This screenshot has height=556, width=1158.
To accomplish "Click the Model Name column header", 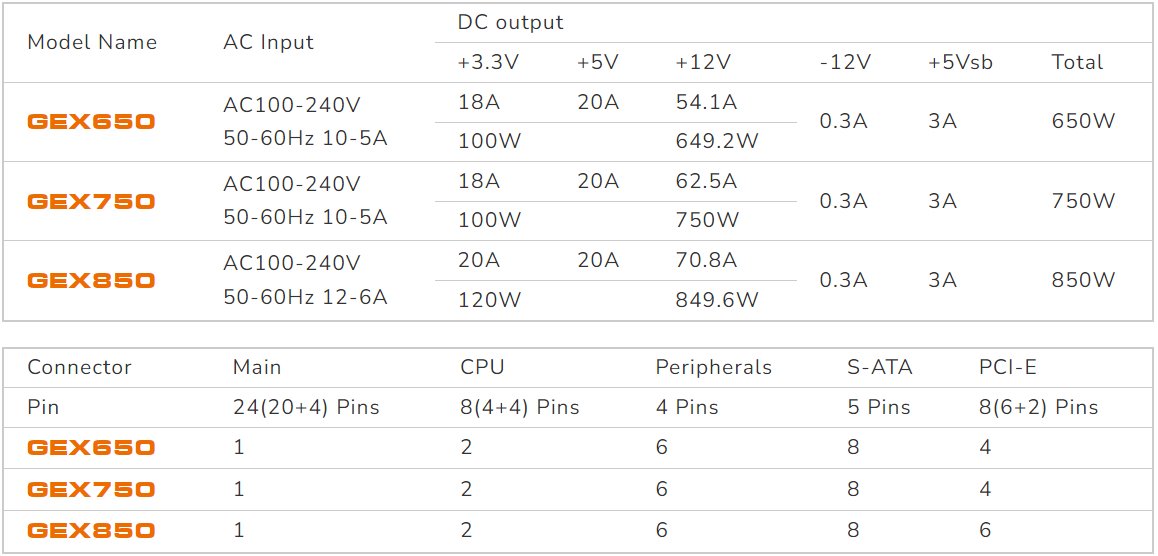I will [92, 42].
